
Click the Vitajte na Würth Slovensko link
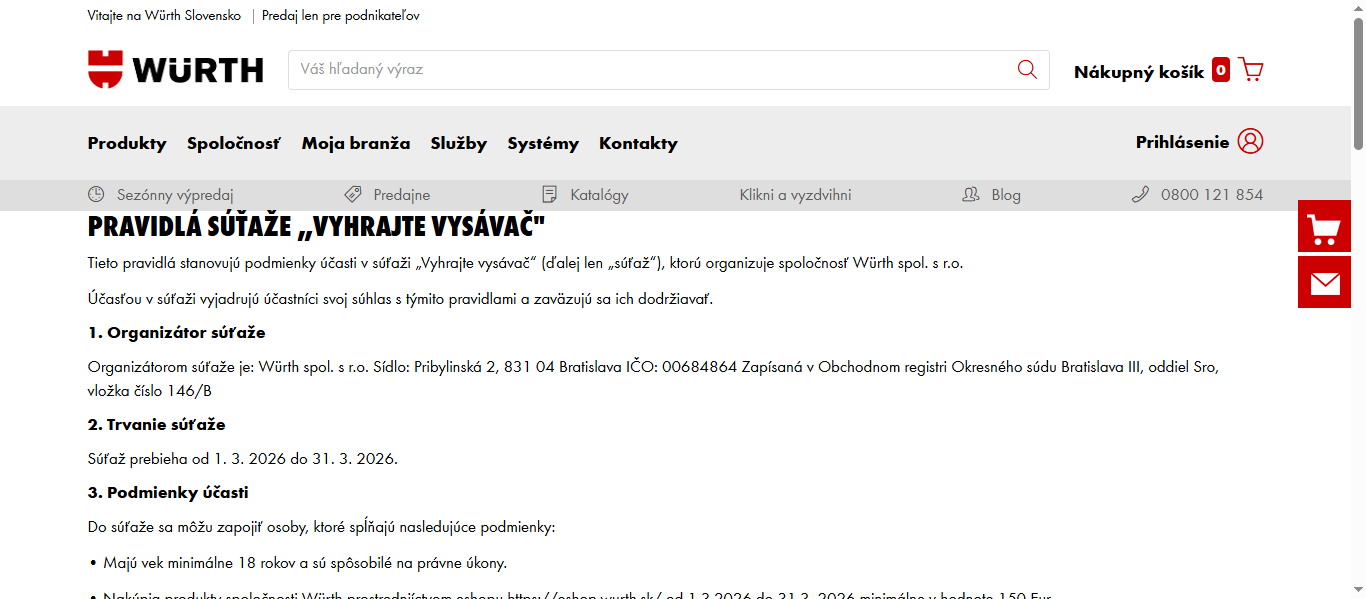click(164, 15)
